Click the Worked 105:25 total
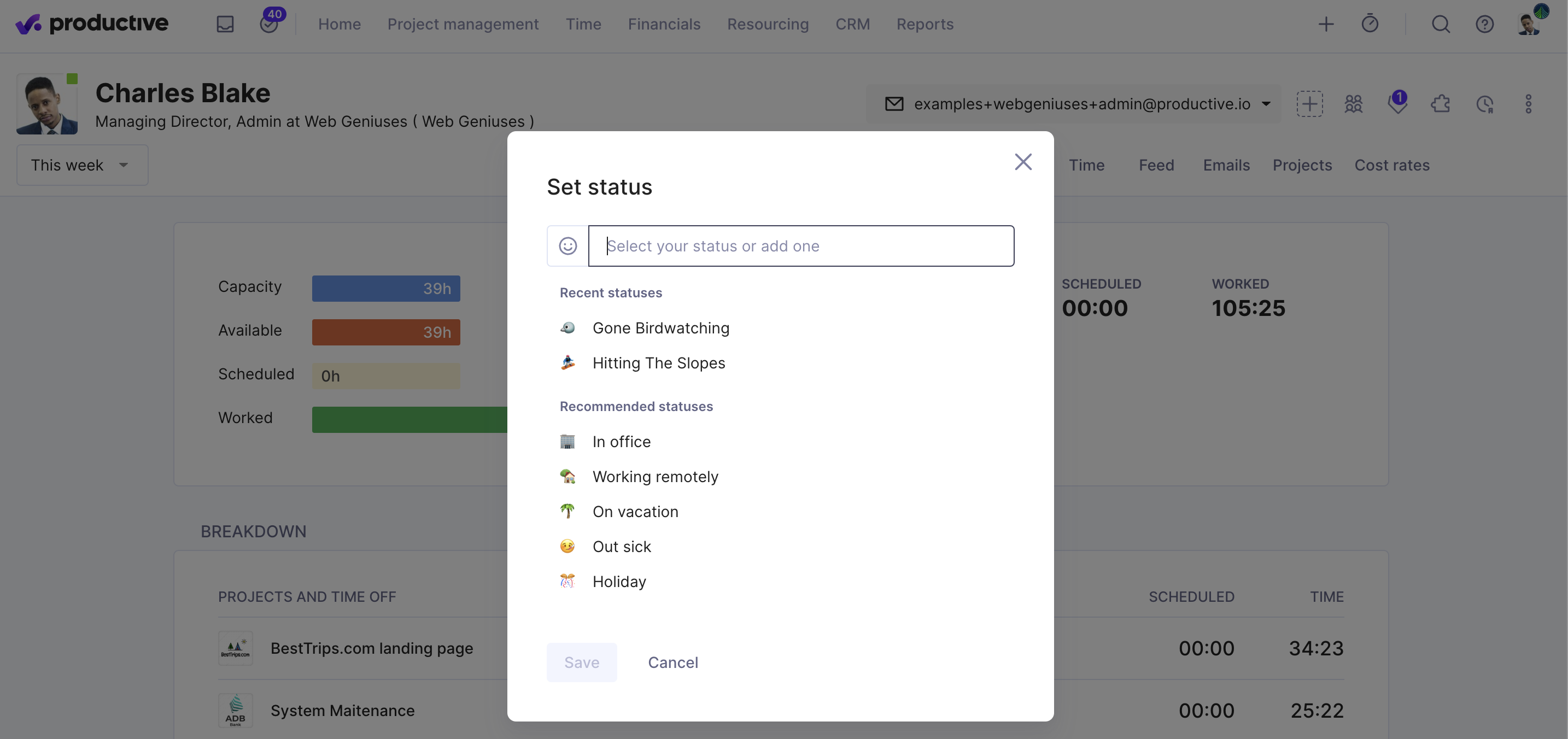 [x=1248, y=308]
